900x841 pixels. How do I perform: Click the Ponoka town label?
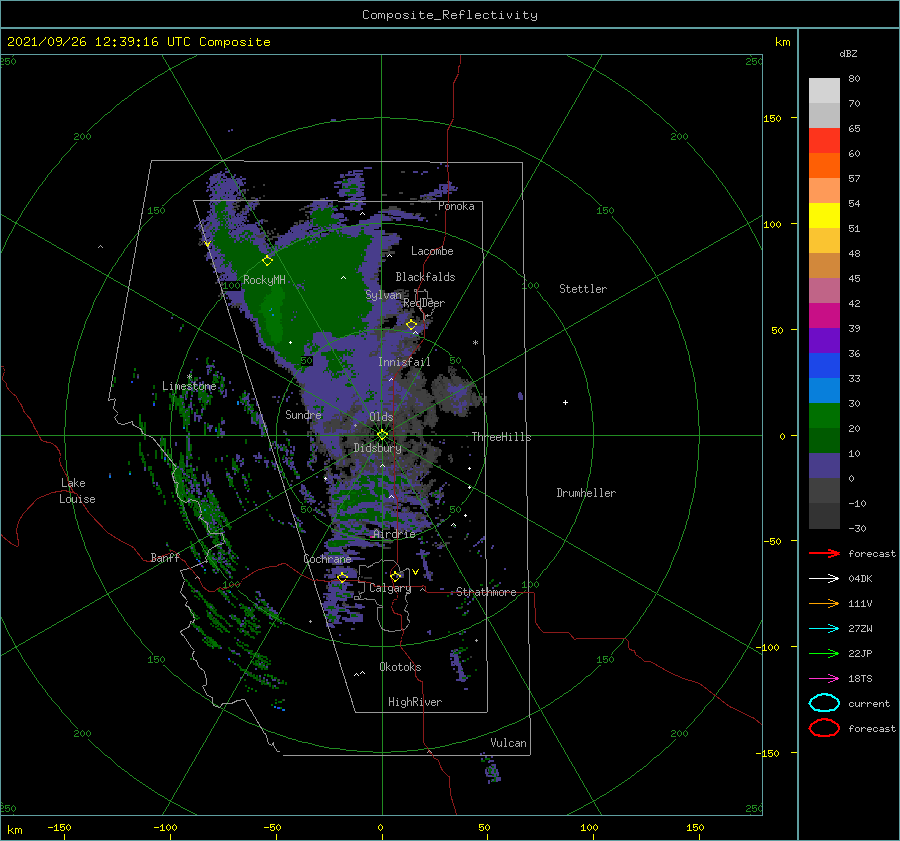click(456, 206)
